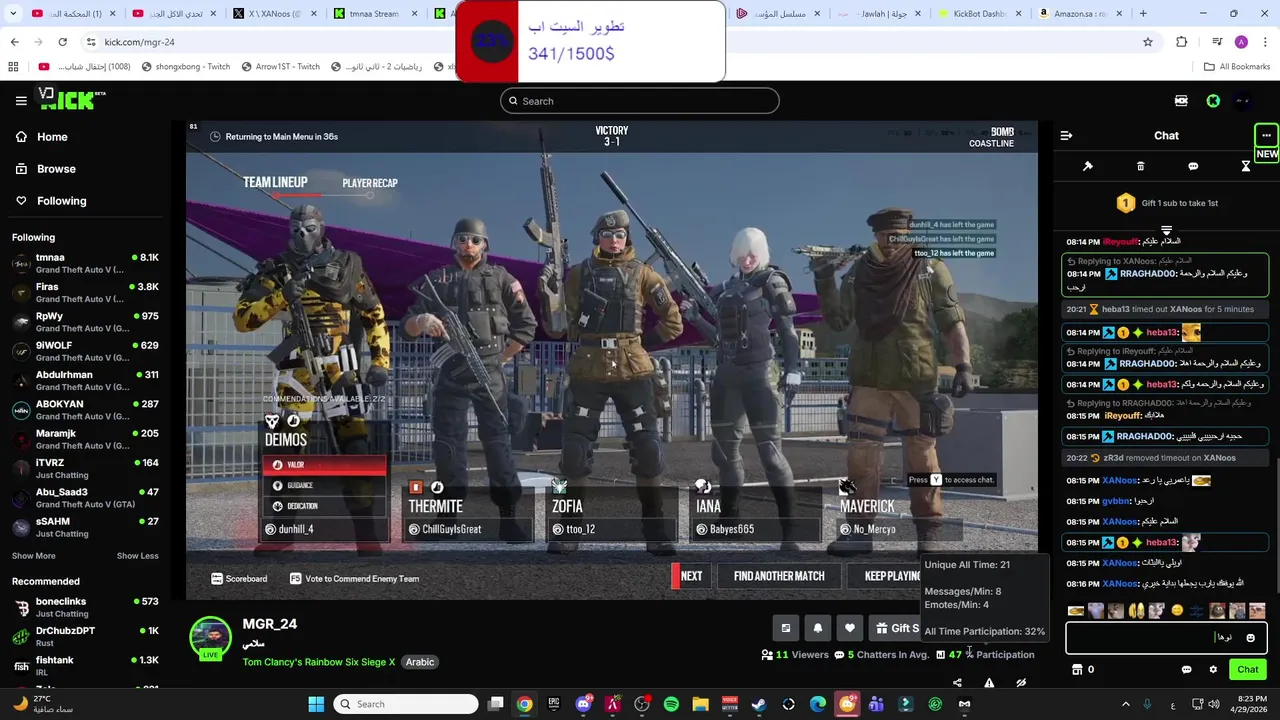This screenshot has width=1280, height=720.
Task: Open the Kick hamburger menu
Action: tap(21, 101)
